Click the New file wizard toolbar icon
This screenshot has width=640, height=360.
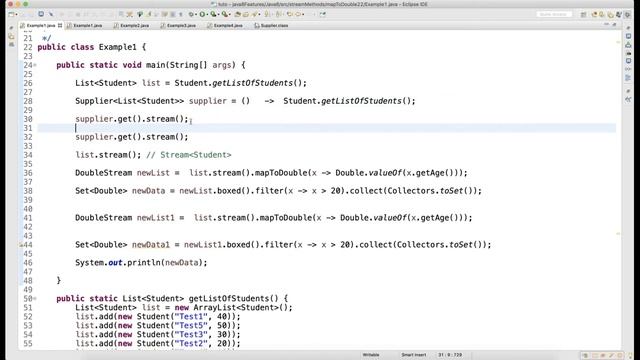11,14
